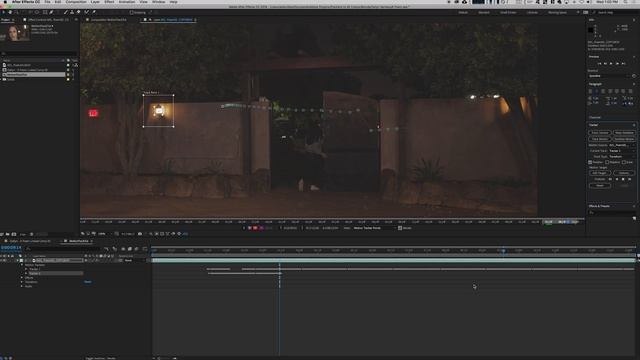Switch to the Standard workspace
Screen dimensions: 640x360
(484, 13)
